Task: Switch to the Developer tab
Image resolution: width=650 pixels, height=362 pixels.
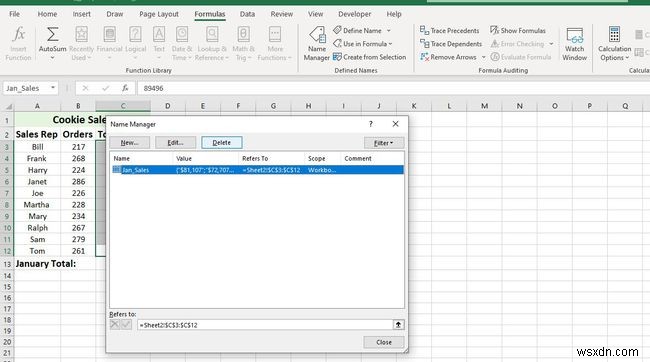Action: tap(354, 14)
